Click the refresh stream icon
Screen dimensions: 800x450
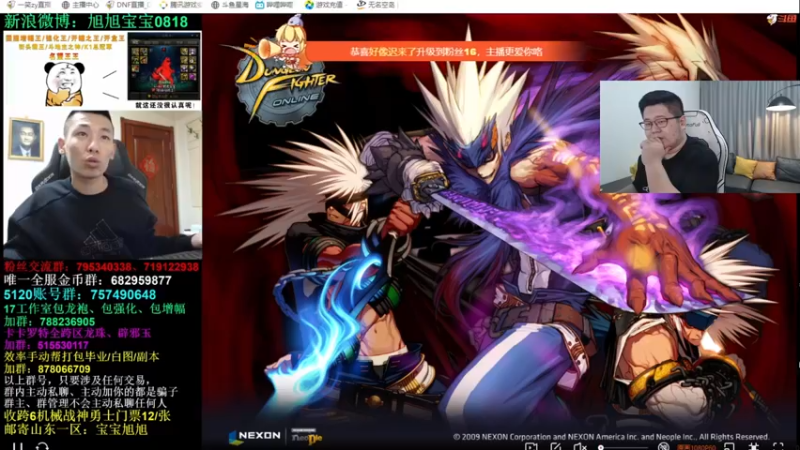(x=42, y=447)
